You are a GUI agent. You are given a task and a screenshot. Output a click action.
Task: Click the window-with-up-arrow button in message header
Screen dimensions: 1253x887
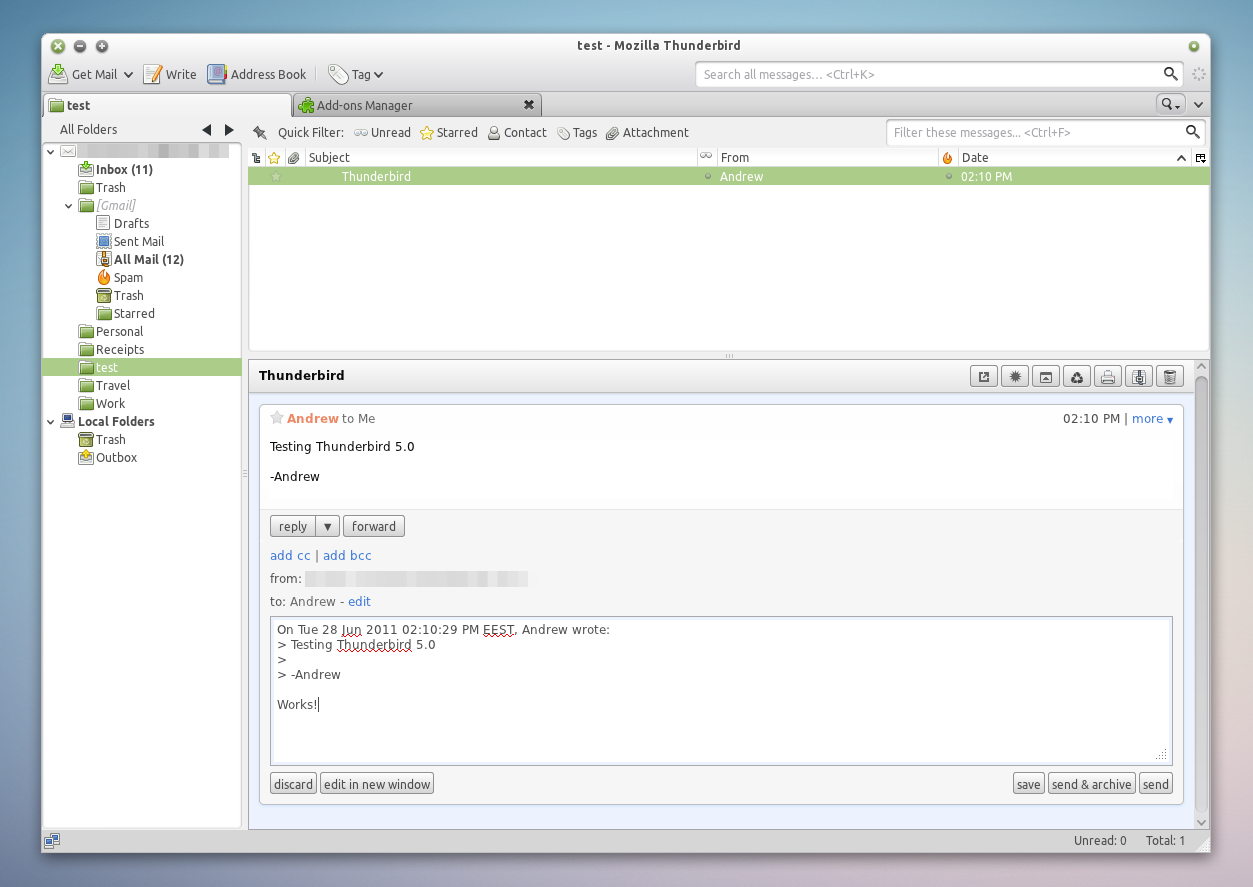tap(1046, 376)
